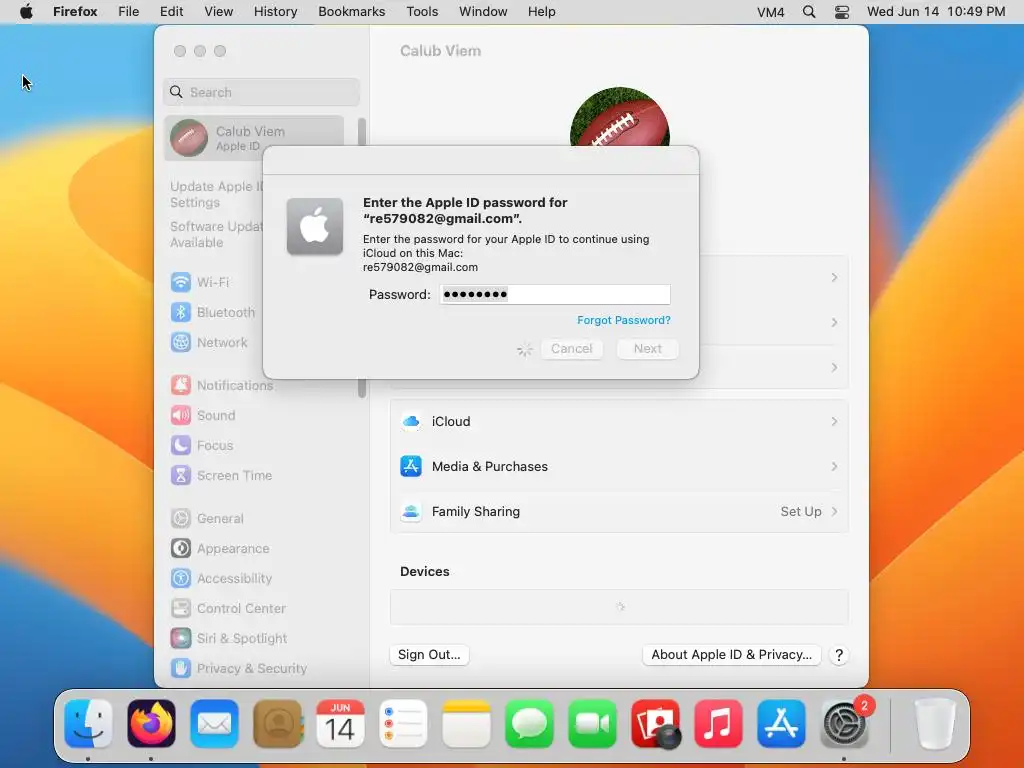
Task: Click the iCloud cloud icon
Action: pos(411,422)
